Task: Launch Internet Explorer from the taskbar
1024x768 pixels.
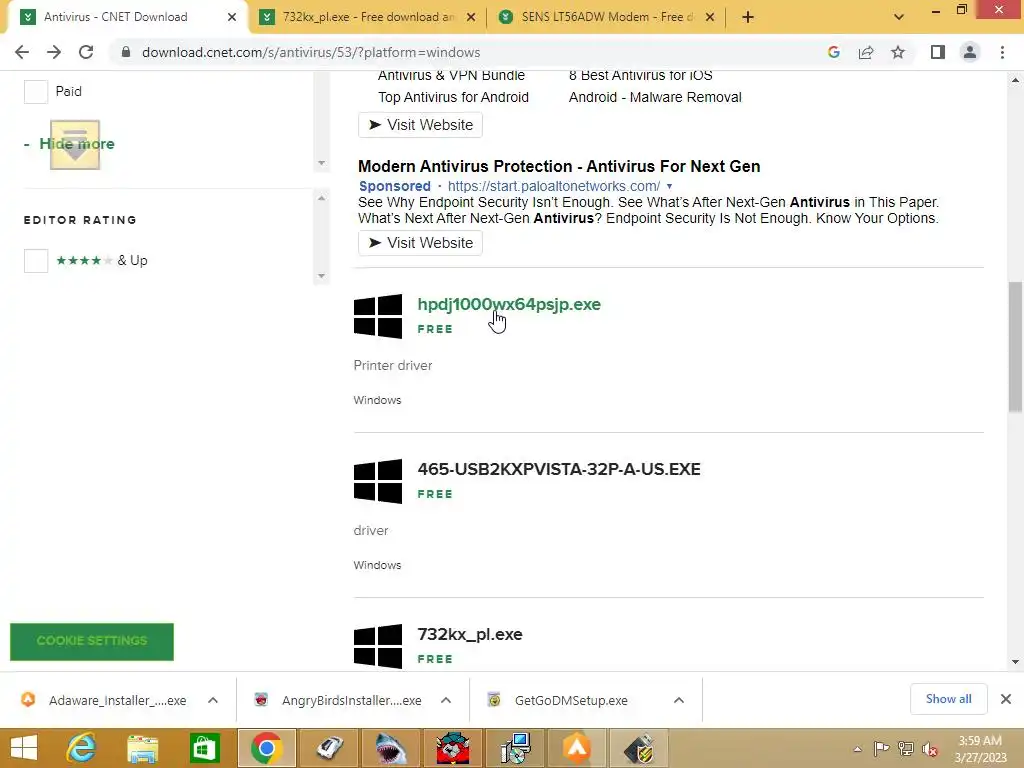Action: (x=81, y=748)
